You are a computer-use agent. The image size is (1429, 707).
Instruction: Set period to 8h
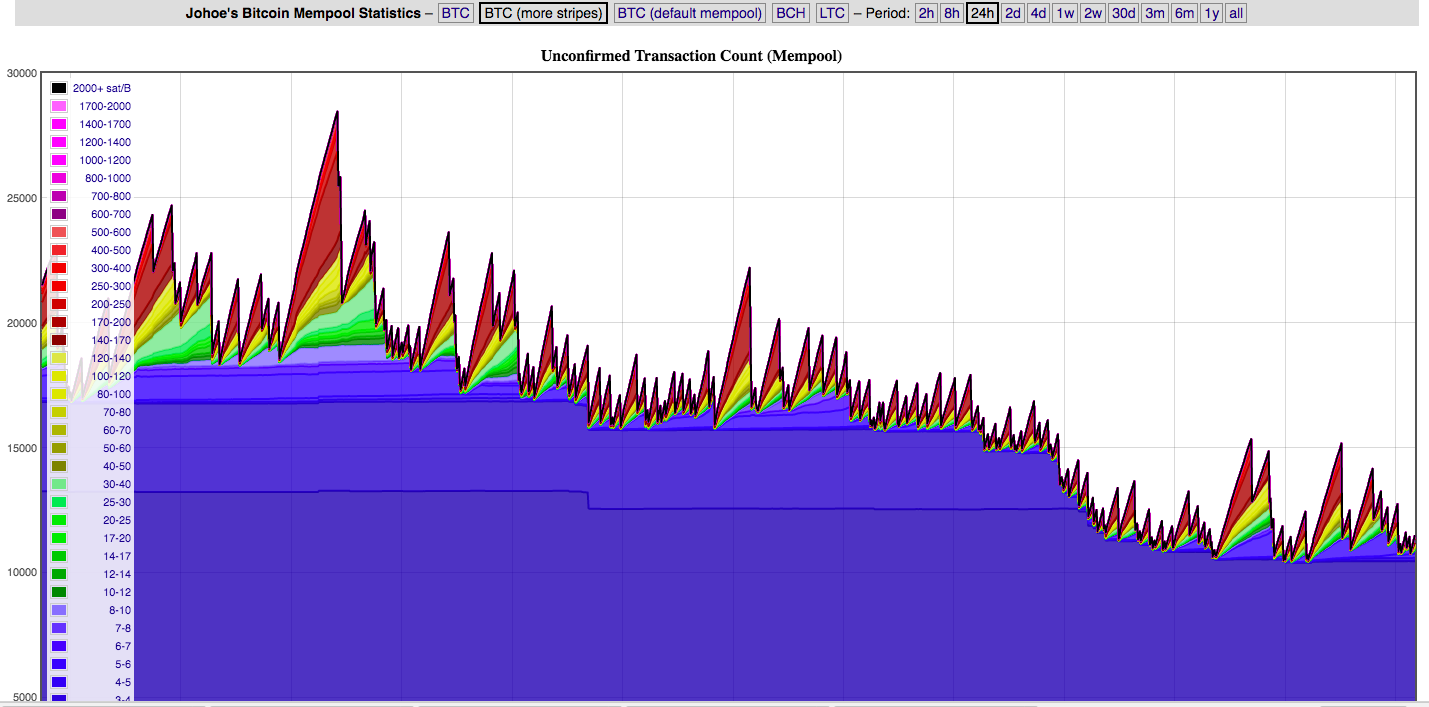click(x=952, y=13)
